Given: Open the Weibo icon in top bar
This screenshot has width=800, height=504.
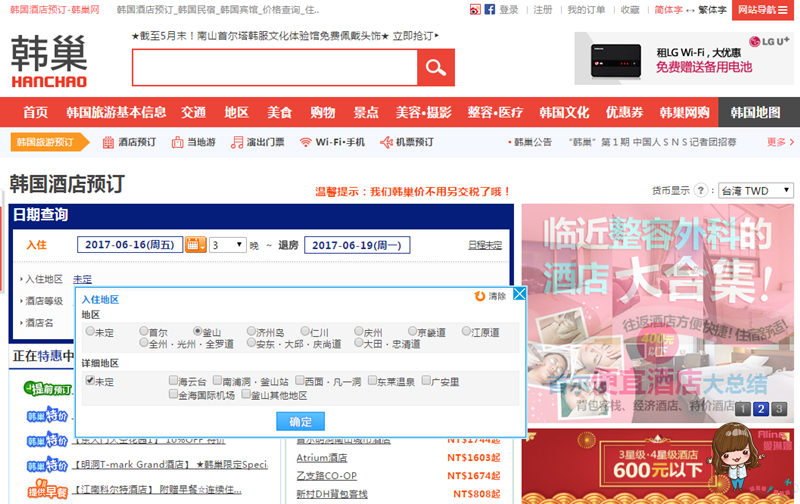Looking at the screenshot, I should tap(475, 10).
